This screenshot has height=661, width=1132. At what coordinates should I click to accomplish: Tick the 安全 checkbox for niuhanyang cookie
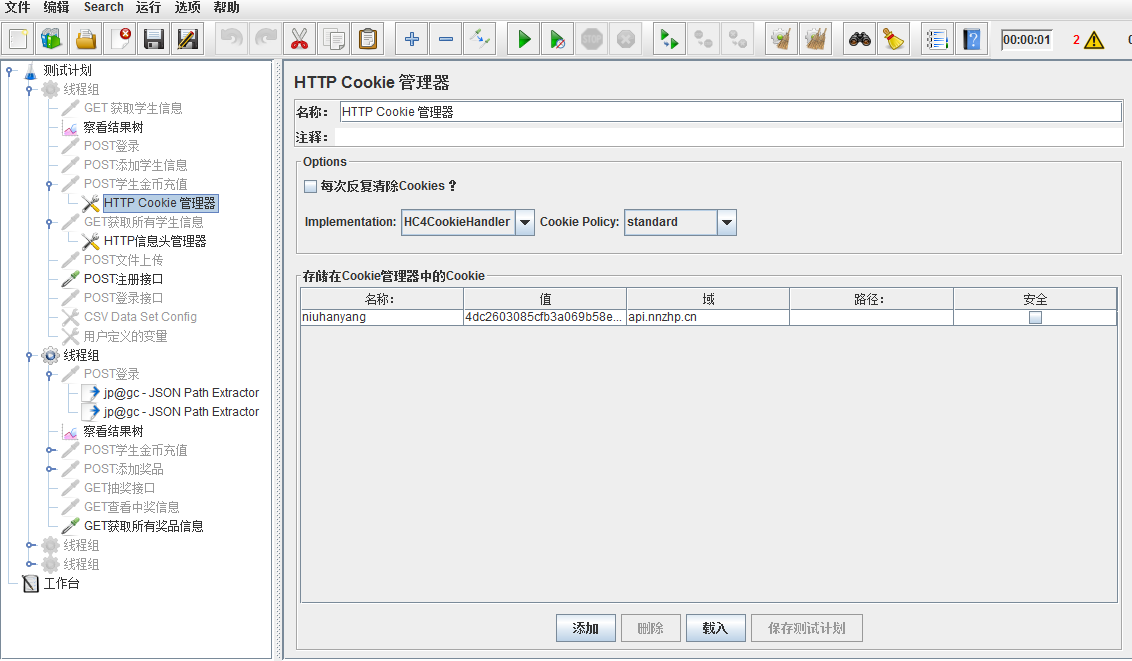coord(1035,317)
